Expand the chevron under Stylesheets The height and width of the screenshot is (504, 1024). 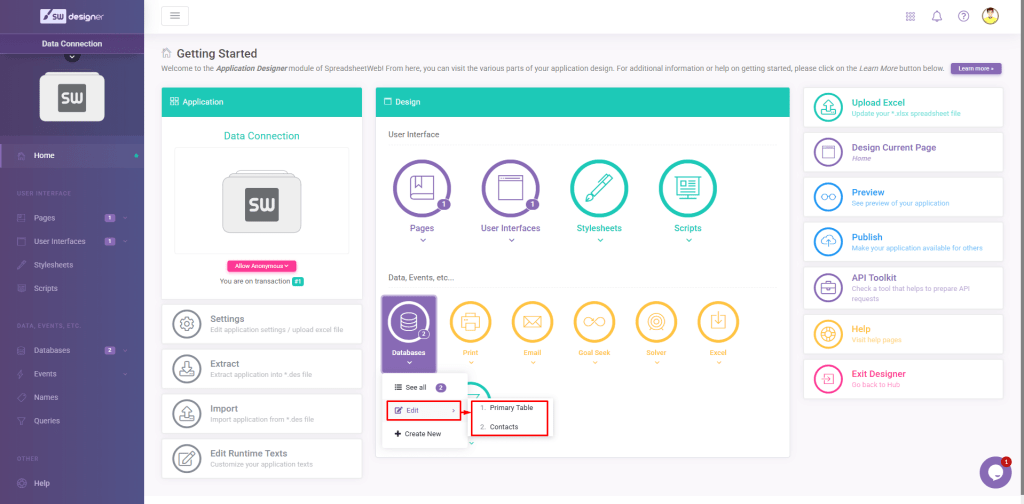(600, 240)
